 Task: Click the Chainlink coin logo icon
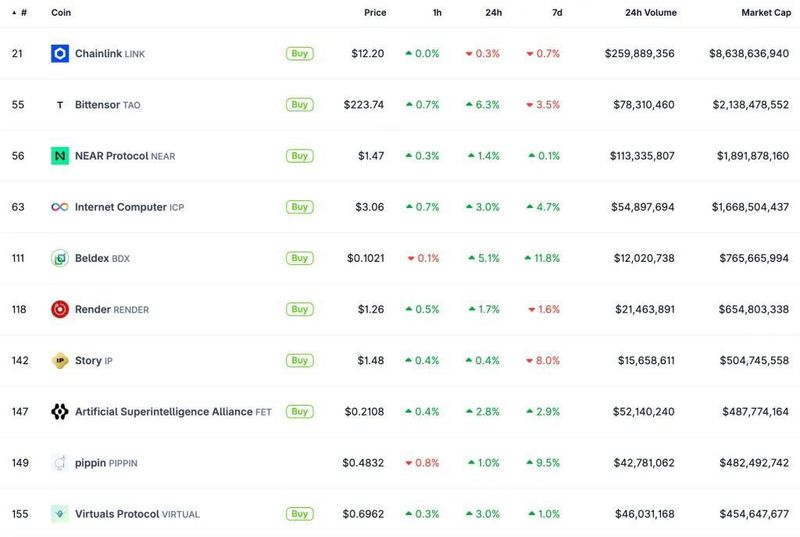(x=59, y=53)
